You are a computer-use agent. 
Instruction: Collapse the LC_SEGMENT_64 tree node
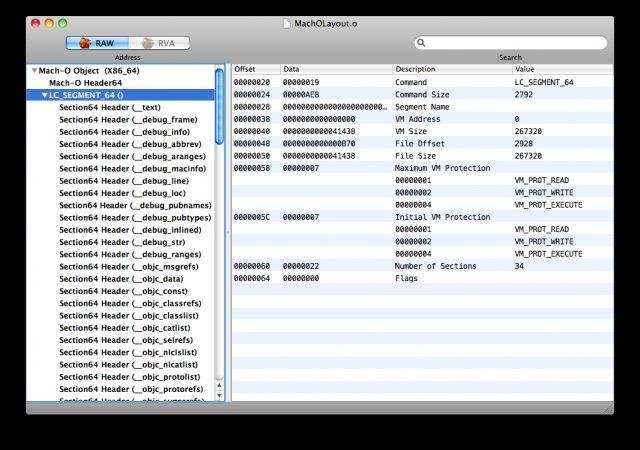click(x=44, y=95)
